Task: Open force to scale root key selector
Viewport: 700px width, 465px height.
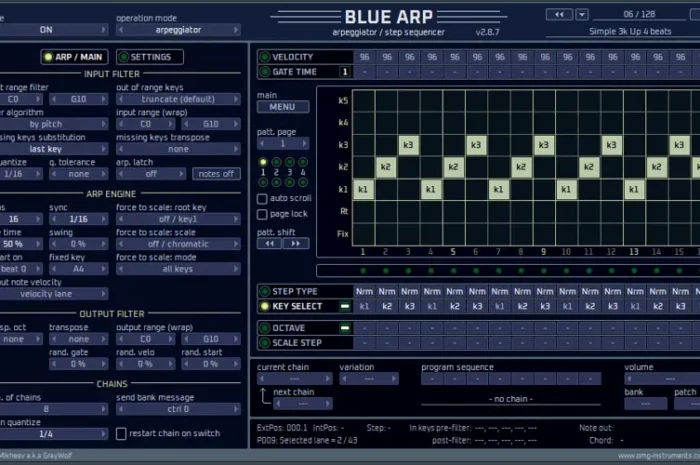Action: pos(178,219)
